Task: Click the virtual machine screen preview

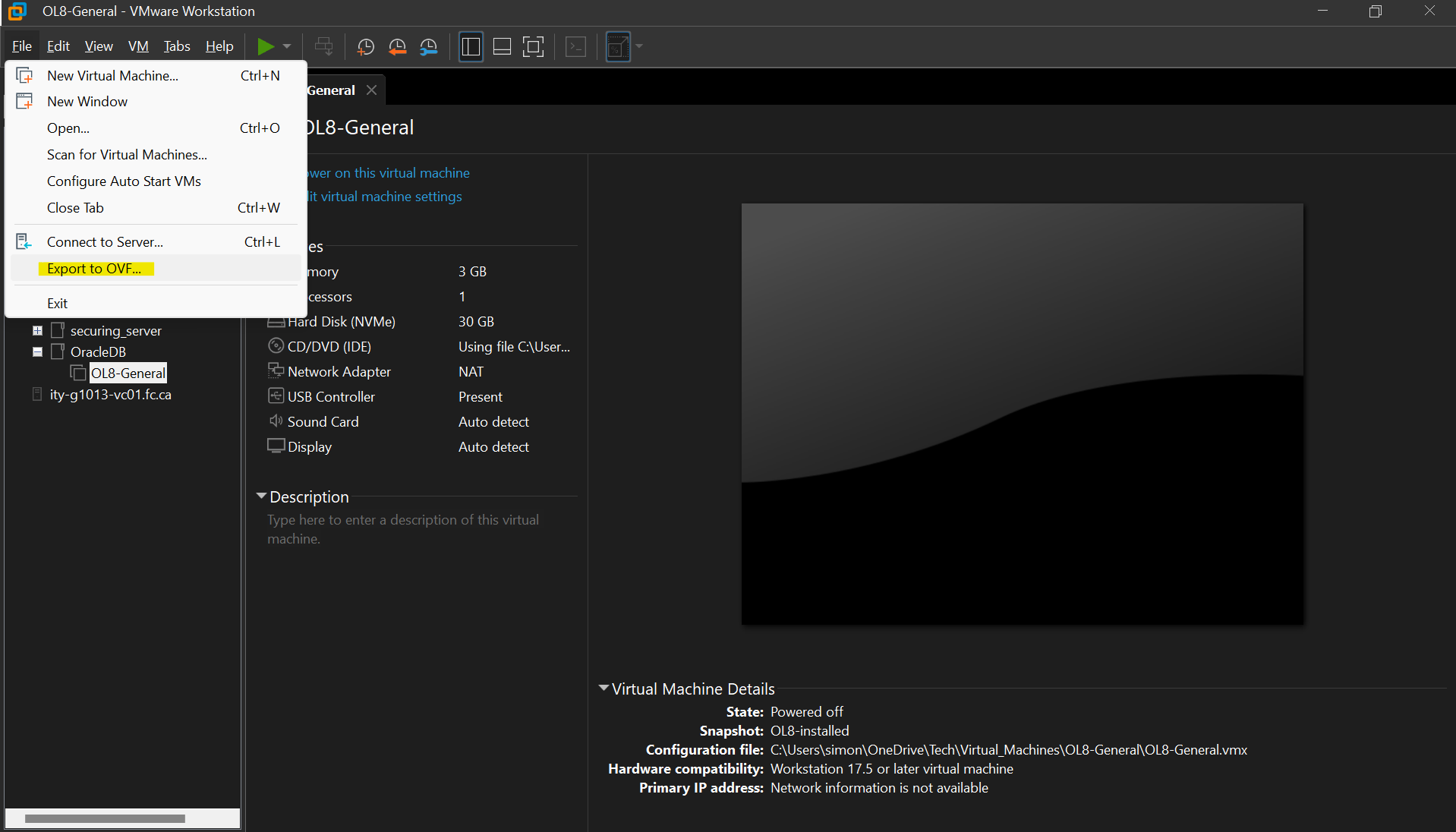Action: coord(1022,414)
